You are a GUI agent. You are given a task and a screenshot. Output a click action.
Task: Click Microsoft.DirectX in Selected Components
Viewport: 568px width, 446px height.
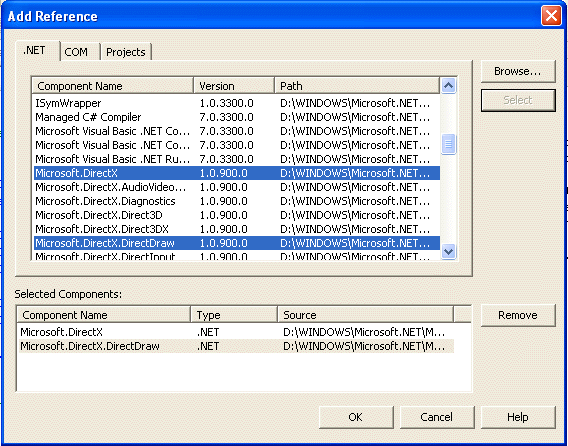click(x=236, y=332)
